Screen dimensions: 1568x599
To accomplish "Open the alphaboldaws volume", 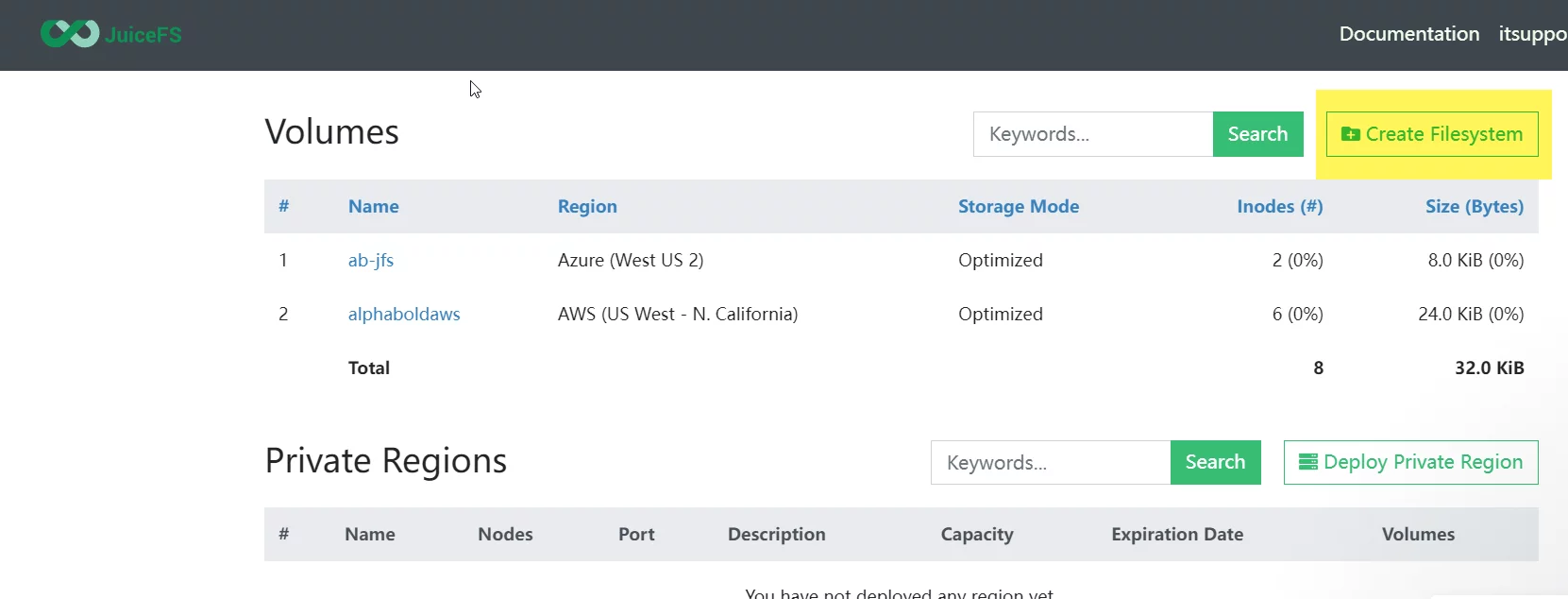I will click(x=404, y=314).
